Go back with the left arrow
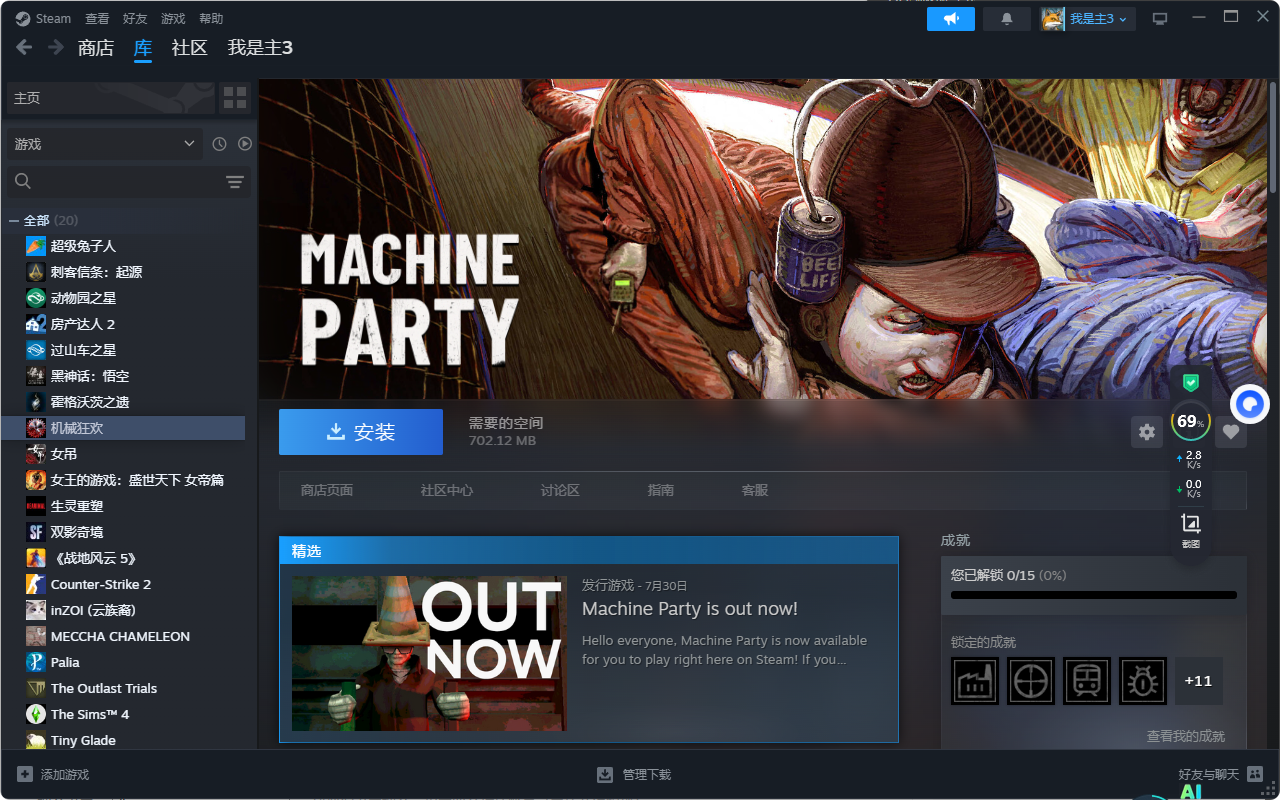Image resolution: width=1280 pixels, height=800 pixels. tap(24, 48)
